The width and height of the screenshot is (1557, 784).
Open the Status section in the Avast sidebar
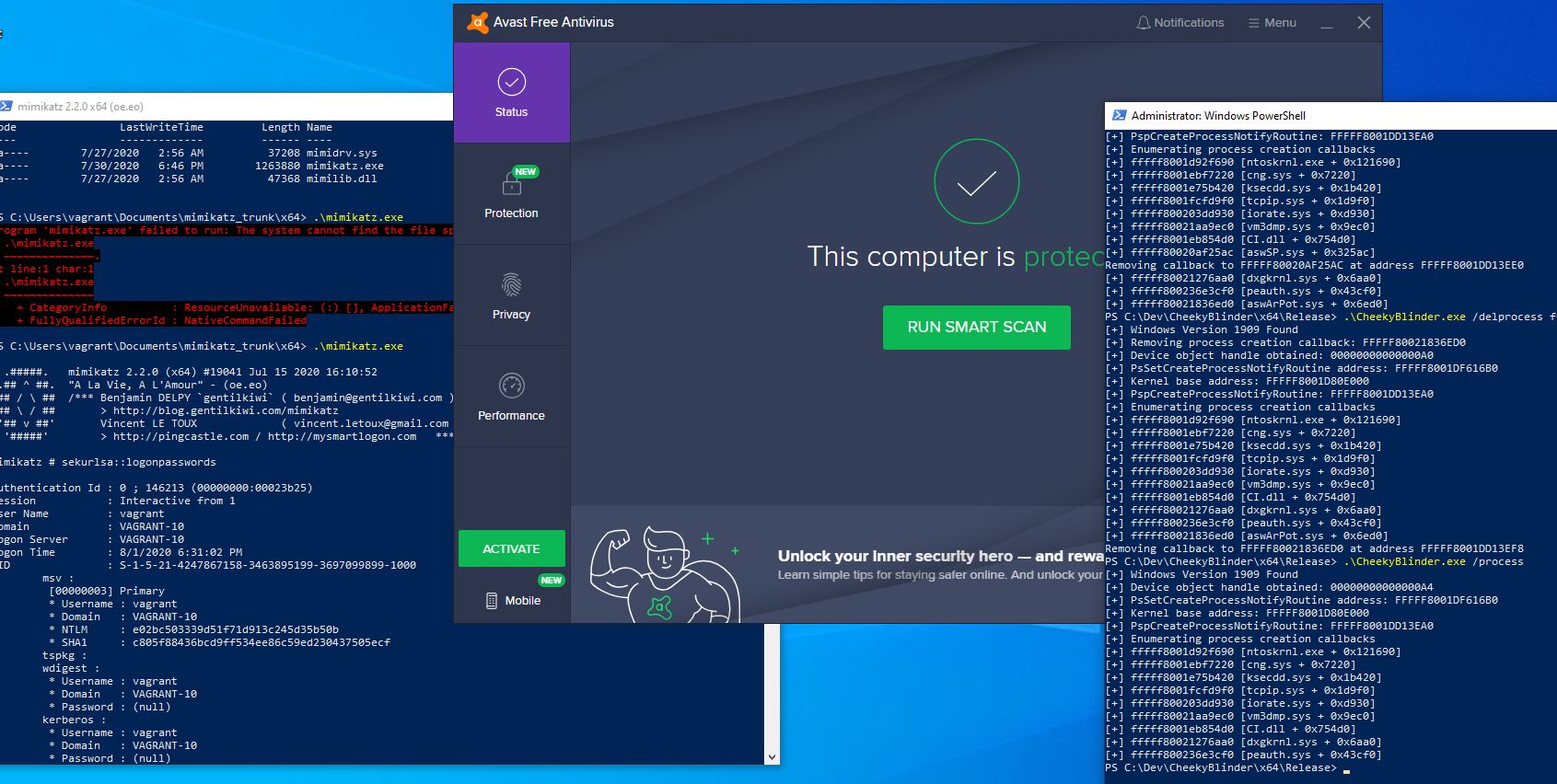click(x=511, y=92)
